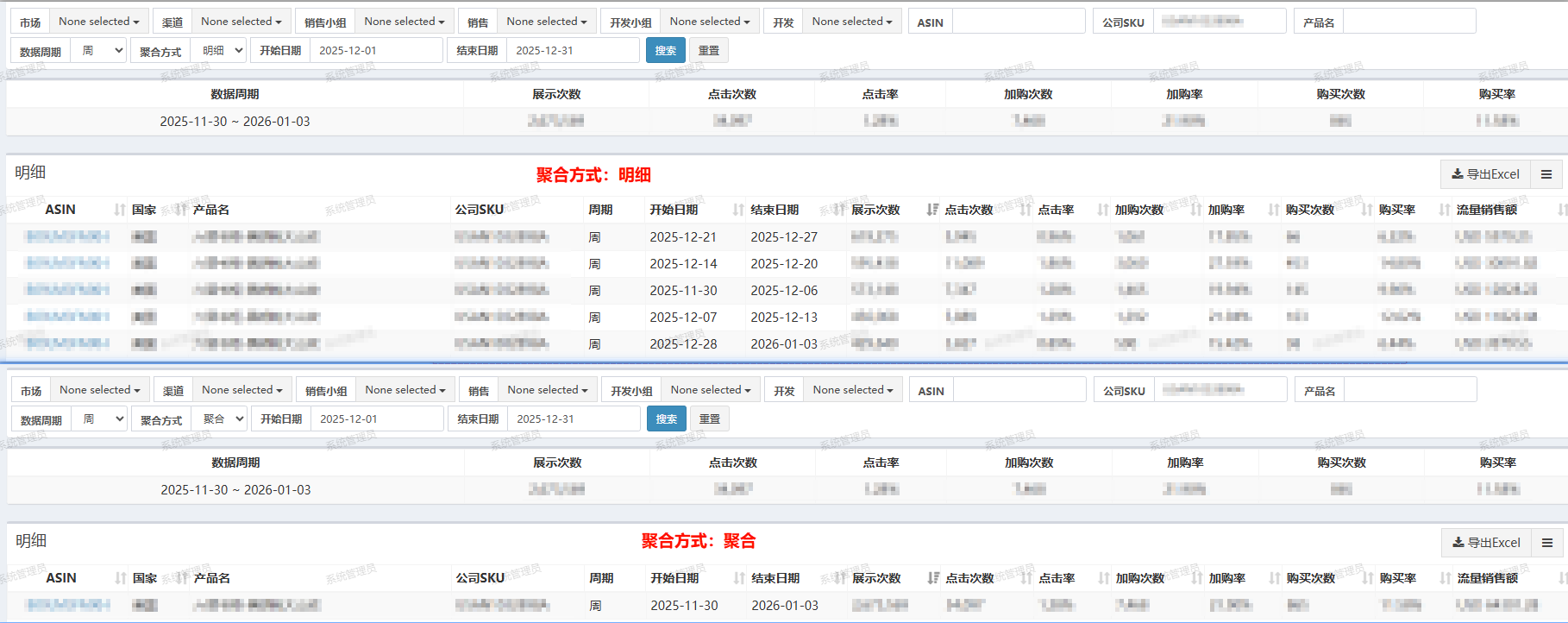Image resolution: width=1568 pixels, height=623 pixels.
Task: Open 销售小组 dropdown in the 明细-mode filter bar
Action: tap(405, 22)
